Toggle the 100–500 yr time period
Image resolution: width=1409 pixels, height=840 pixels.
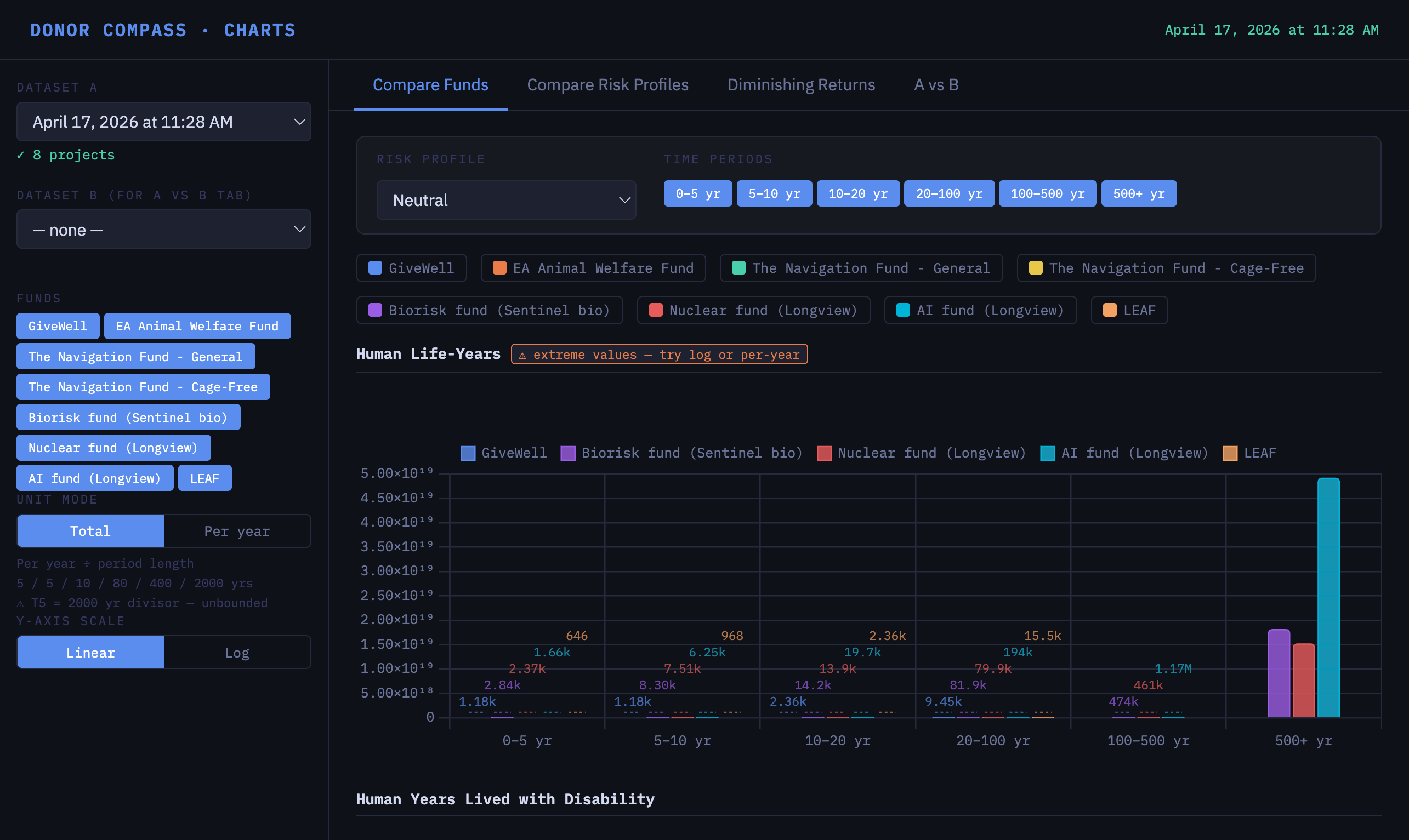(1048, 193)
